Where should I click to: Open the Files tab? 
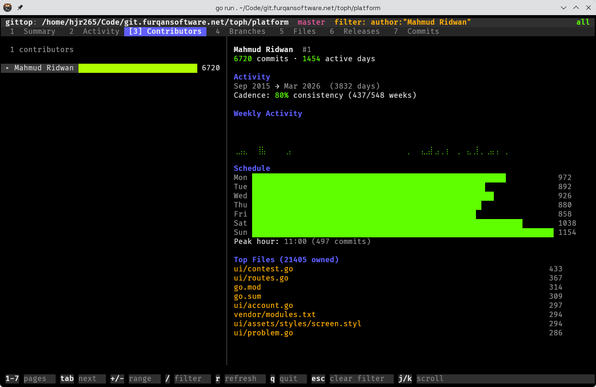pos(298,31)
